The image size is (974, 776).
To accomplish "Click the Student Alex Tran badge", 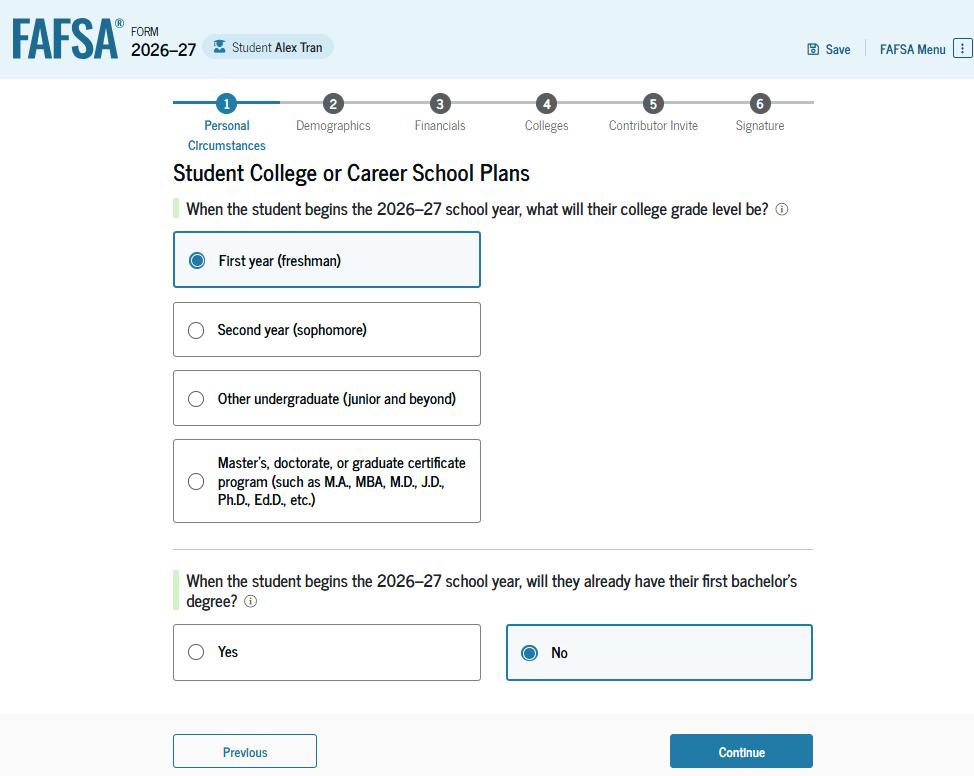I will (268, 47).
